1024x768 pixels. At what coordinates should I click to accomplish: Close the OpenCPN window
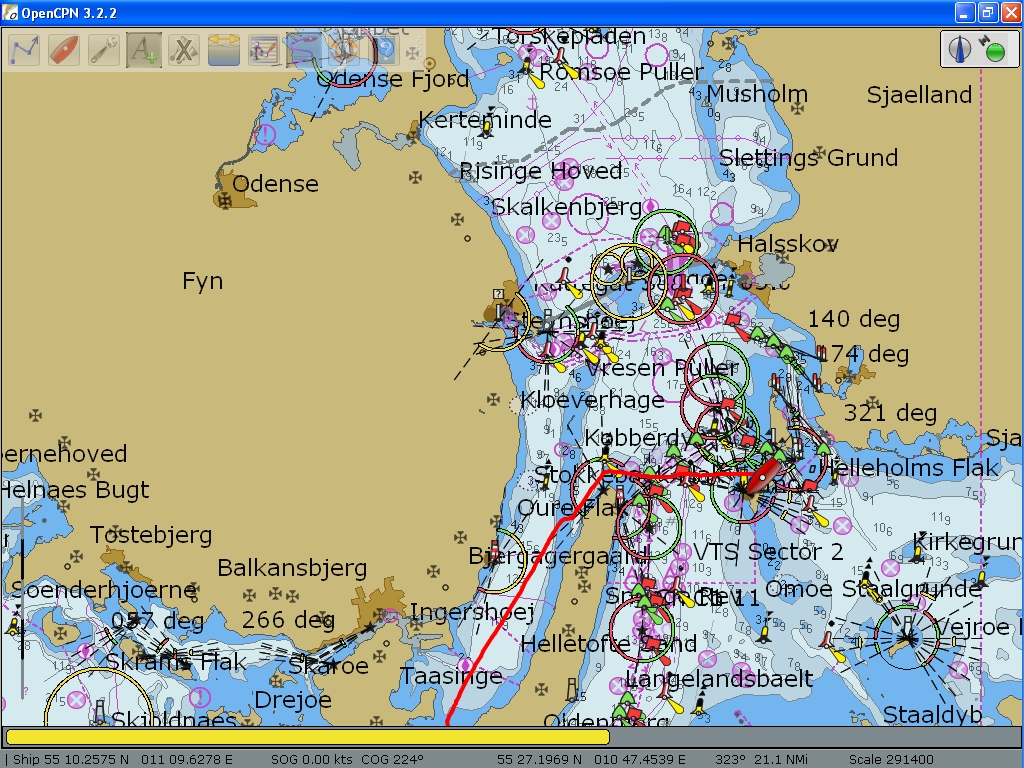1010,12
